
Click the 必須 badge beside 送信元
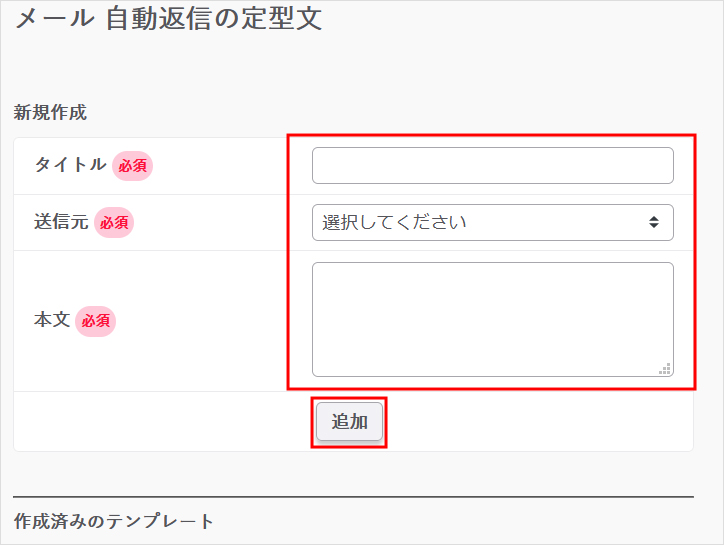pos(114,222)
